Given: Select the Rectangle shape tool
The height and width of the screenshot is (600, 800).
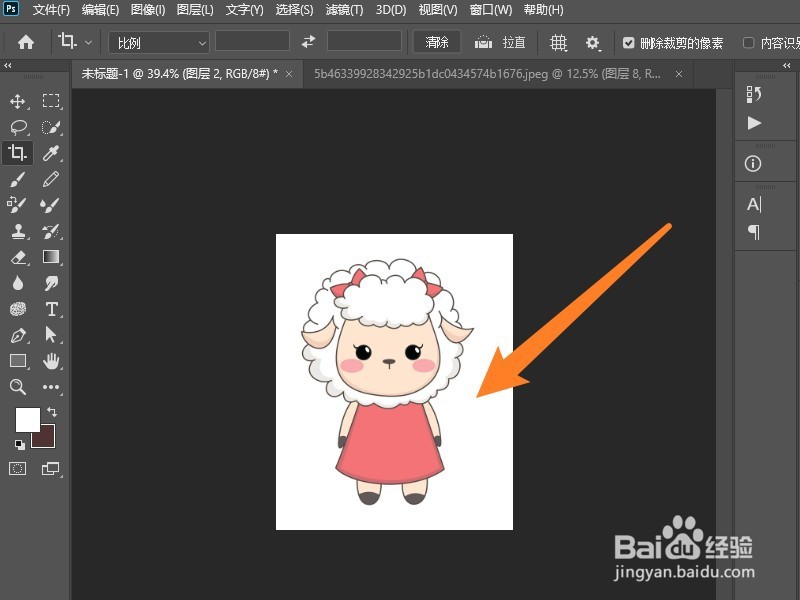Looking at the screenshot, I should (18, 361).
